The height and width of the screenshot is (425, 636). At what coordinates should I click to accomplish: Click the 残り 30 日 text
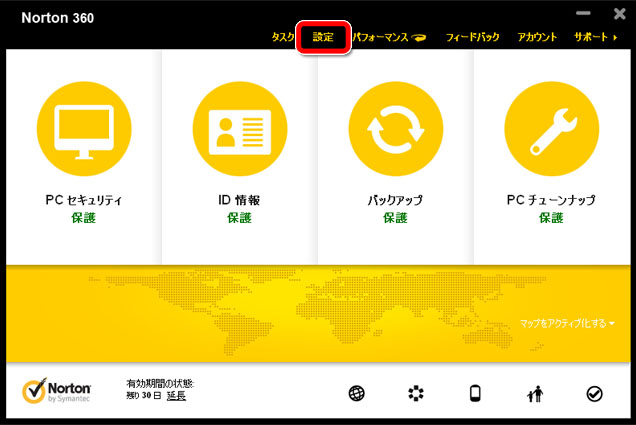tap(144, 395)
